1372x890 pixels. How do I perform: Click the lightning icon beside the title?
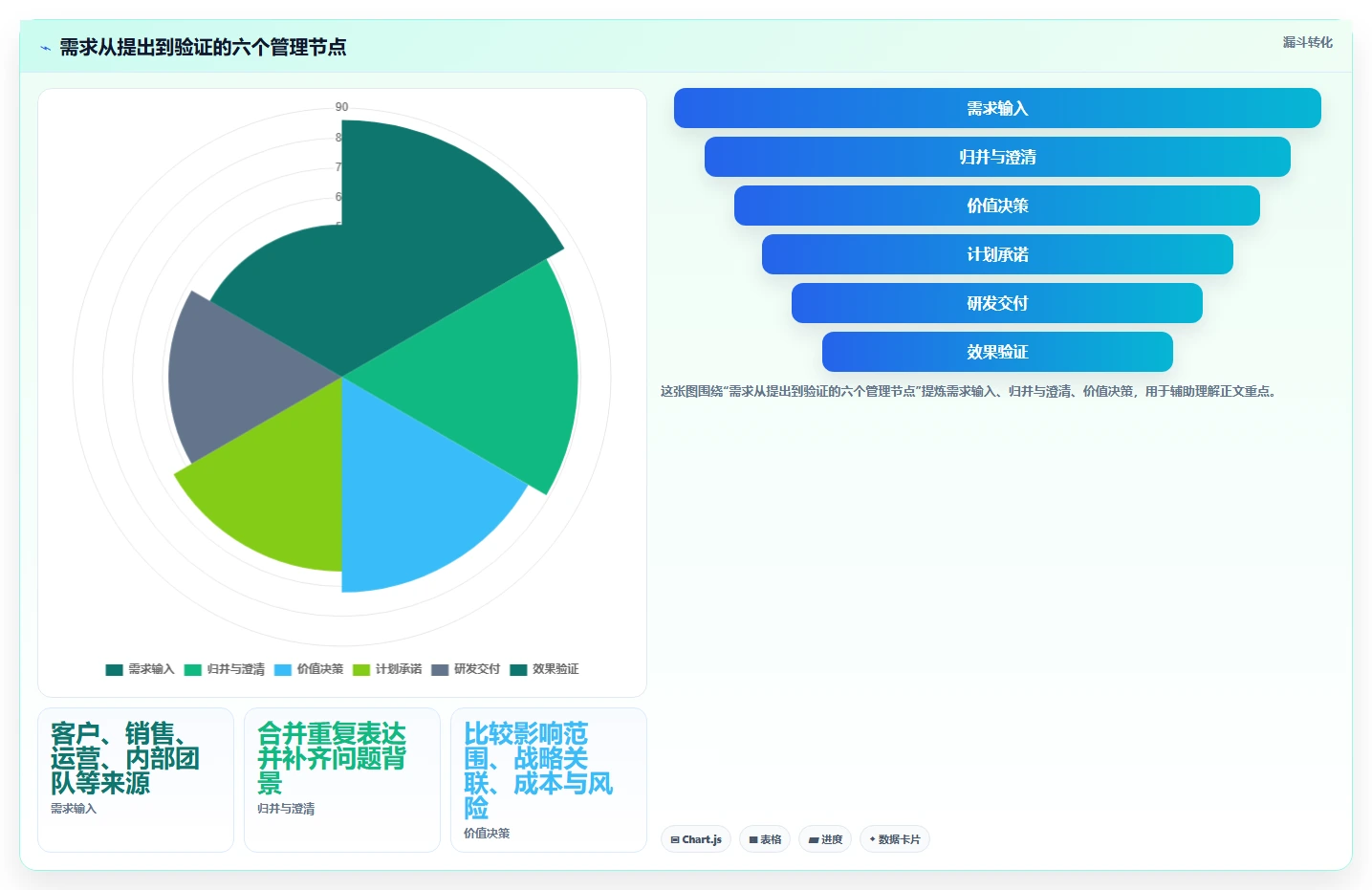tap(45, 48)
